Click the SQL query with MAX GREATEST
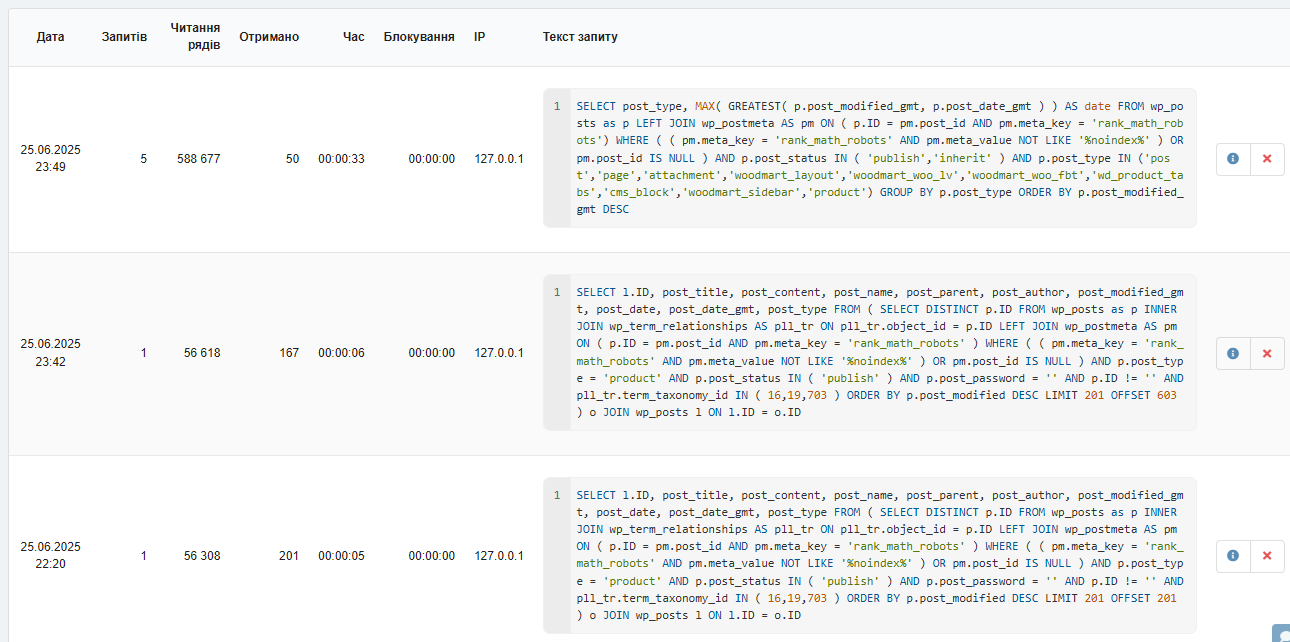The image size is (1290, 642). [x=870, y=158]
